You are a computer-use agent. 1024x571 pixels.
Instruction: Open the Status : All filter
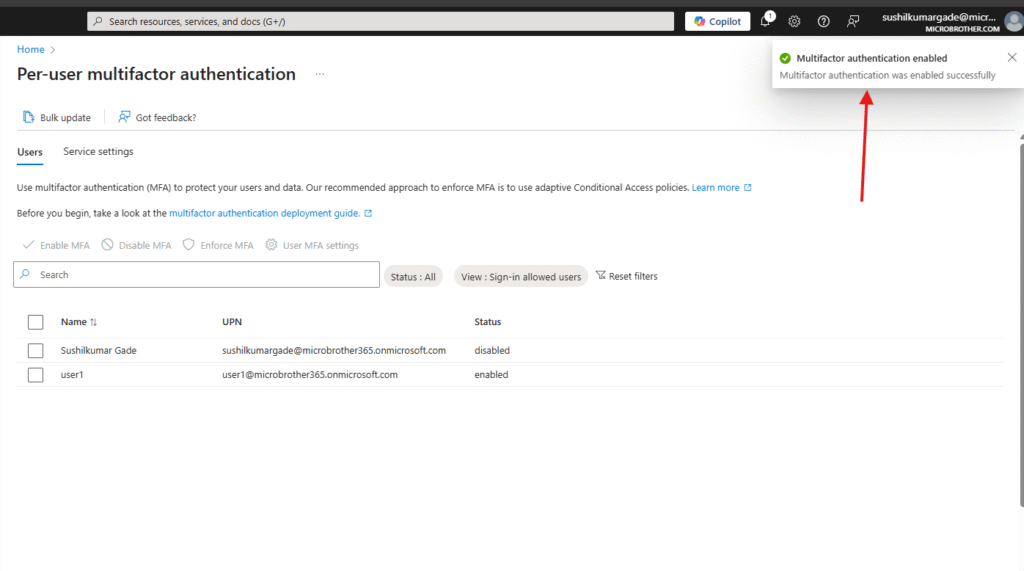pyautogui.click(x=413, y=277)
